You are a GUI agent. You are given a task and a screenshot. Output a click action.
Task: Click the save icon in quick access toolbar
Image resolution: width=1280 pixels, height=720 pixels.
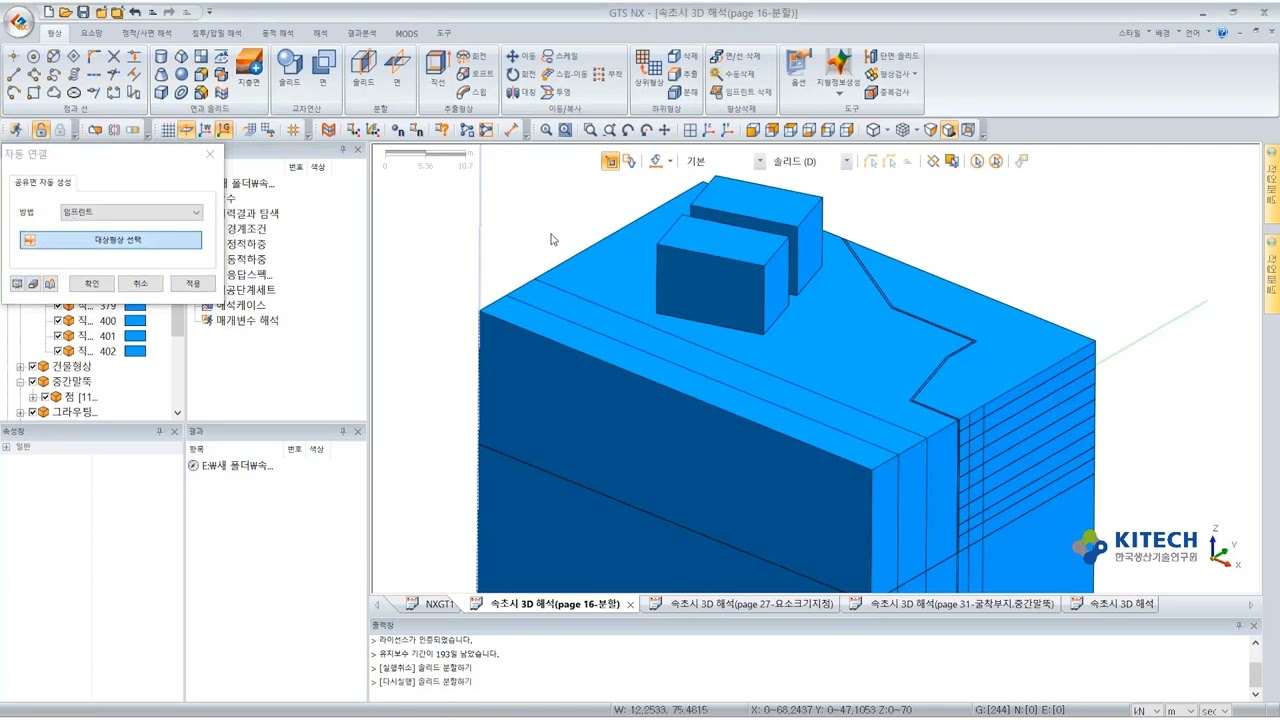(x=83, y=12)
